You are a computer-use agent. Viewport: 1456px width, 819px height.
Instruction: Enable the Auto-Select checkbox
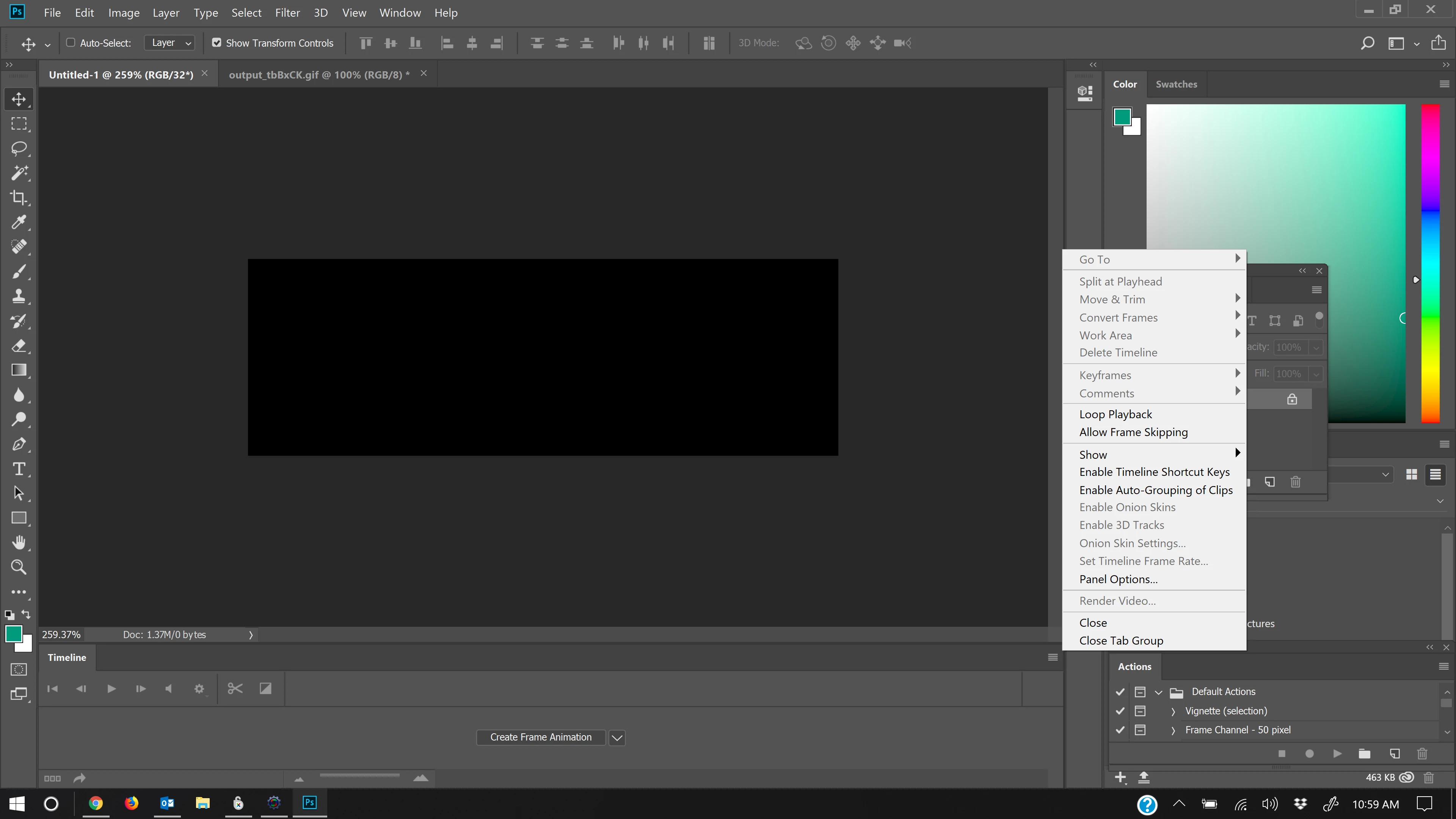71,43
